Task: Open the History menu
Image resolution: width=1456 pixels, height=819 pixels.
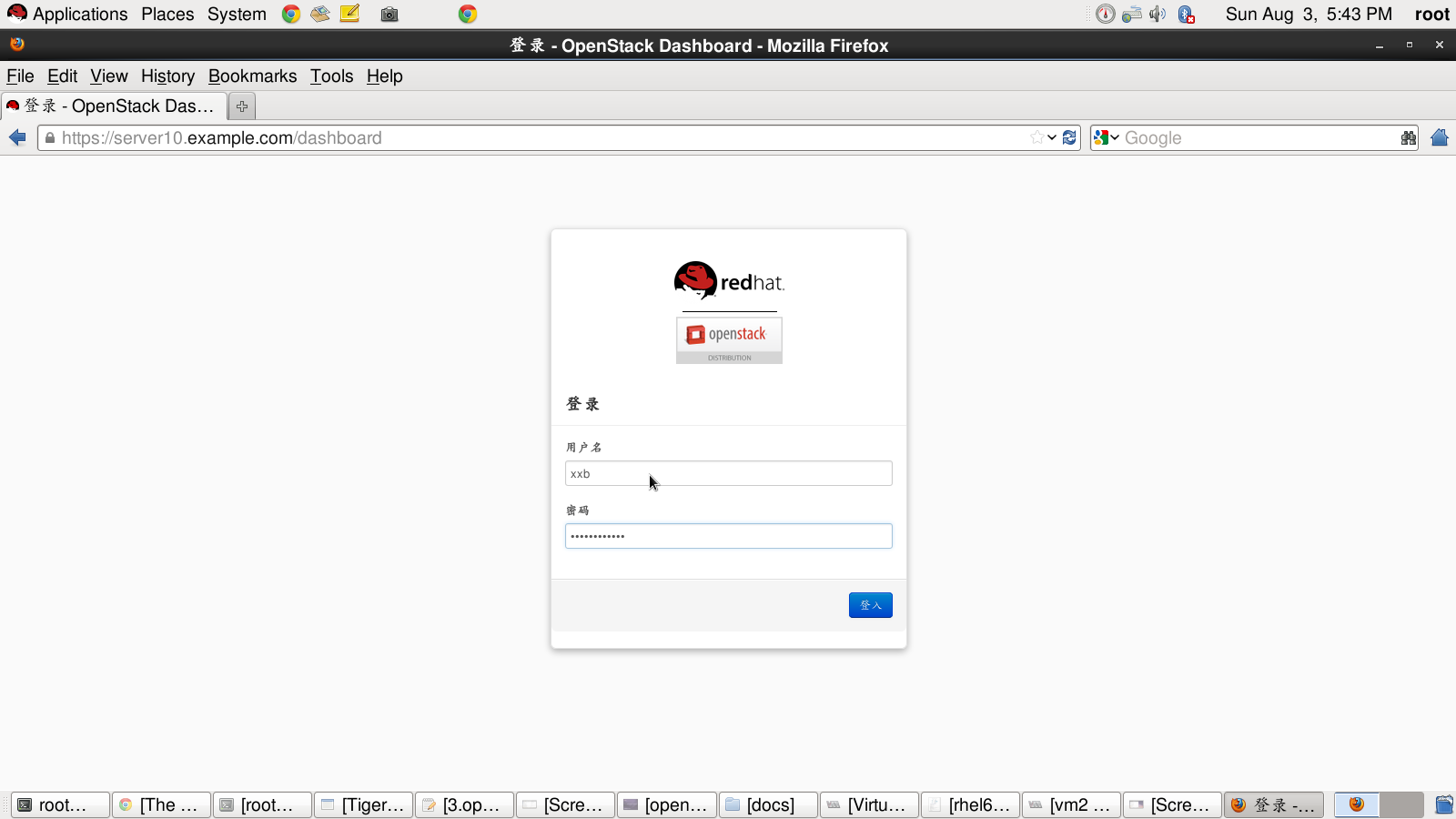Action: tap(167, 76)
